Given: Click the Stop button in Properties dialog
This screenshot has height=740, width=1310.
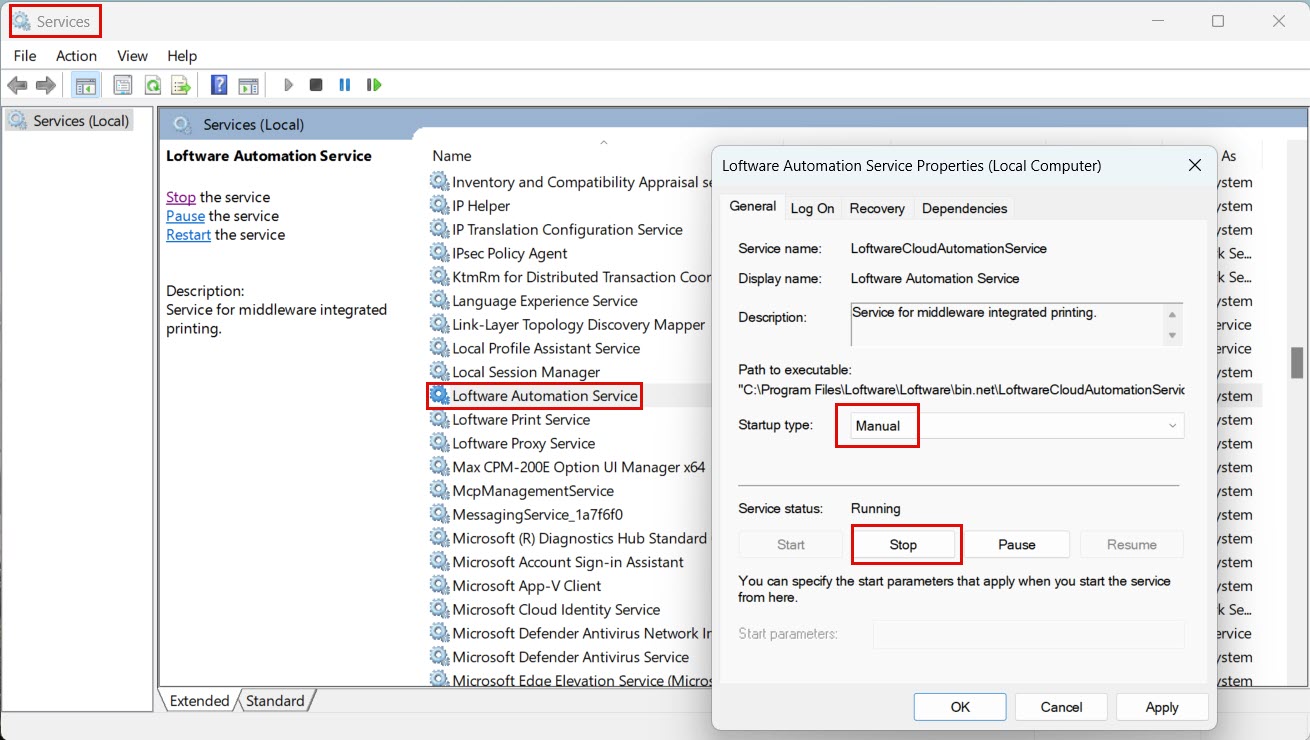Looking at the screenshot, I should [x=904, y=545].
